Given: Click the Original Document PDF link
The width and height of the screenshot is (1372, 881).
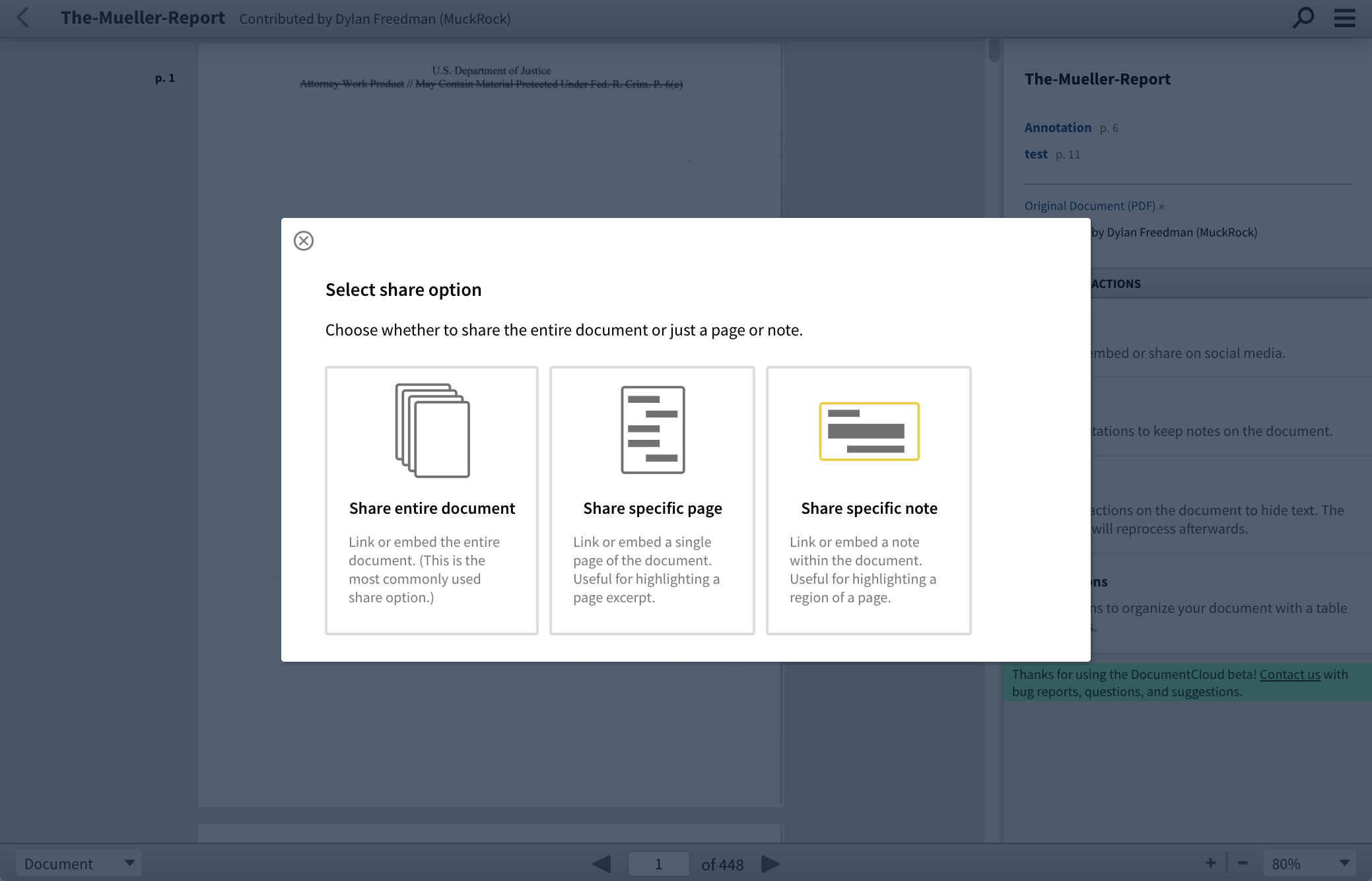Looking at the screenshot, I should pyautogui.click(x=1093, y=206).
